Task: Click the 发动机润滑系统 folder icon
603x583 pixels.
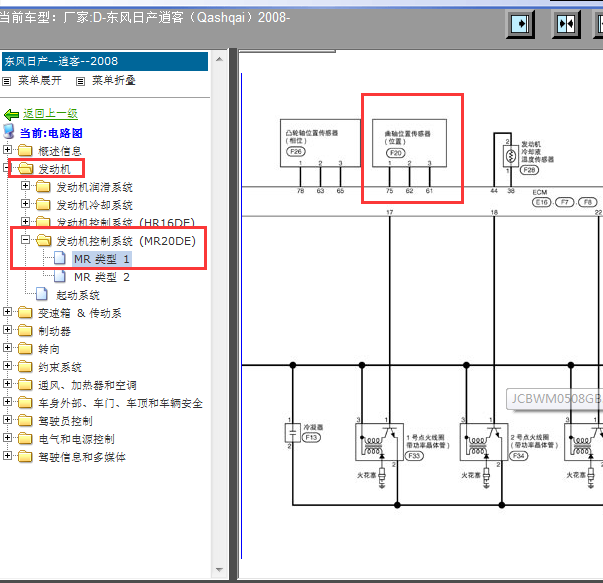Action: click(43, 187)
